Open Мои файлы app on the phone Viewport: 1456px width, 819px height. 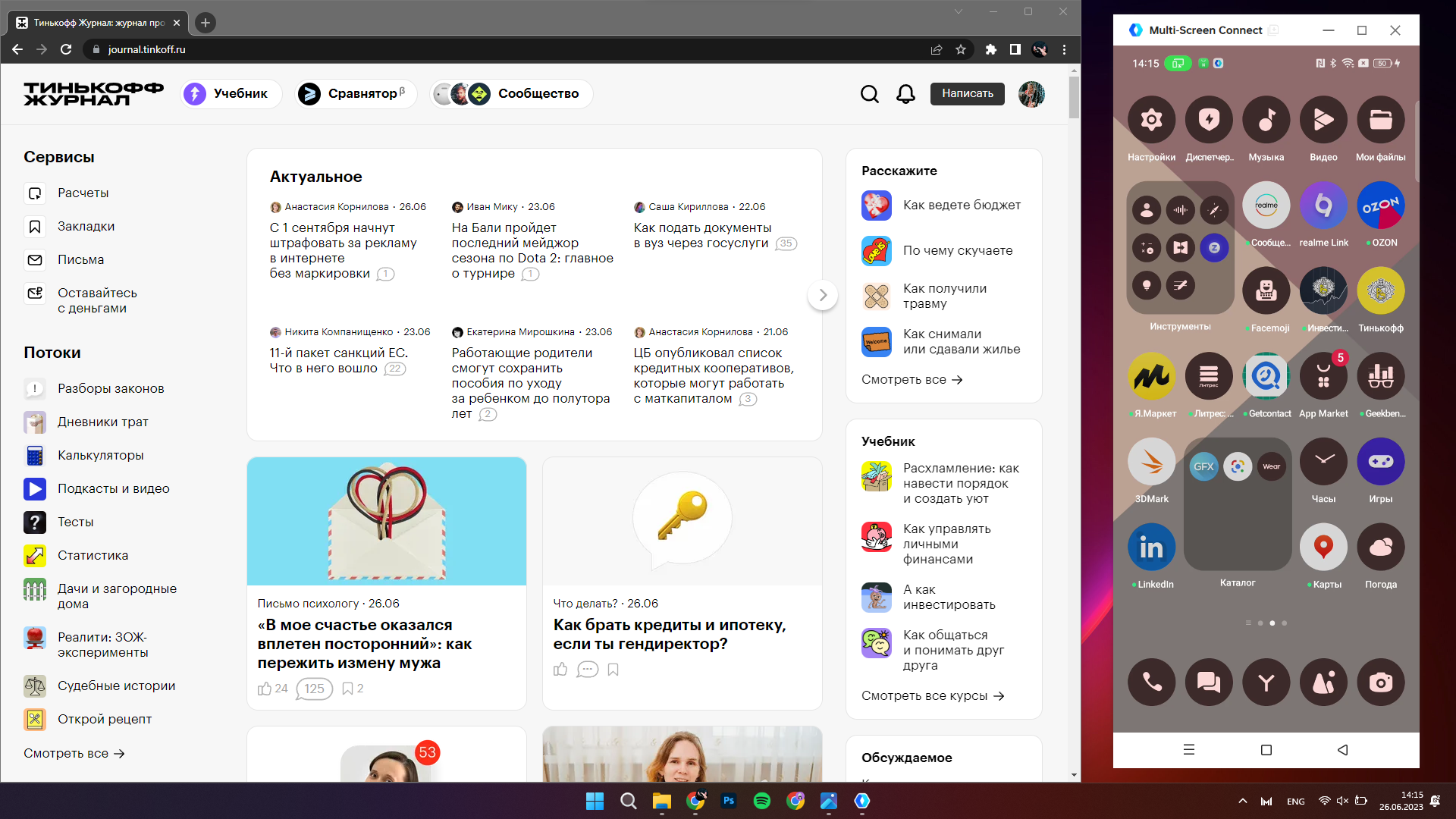click(x=1381, y=120)
